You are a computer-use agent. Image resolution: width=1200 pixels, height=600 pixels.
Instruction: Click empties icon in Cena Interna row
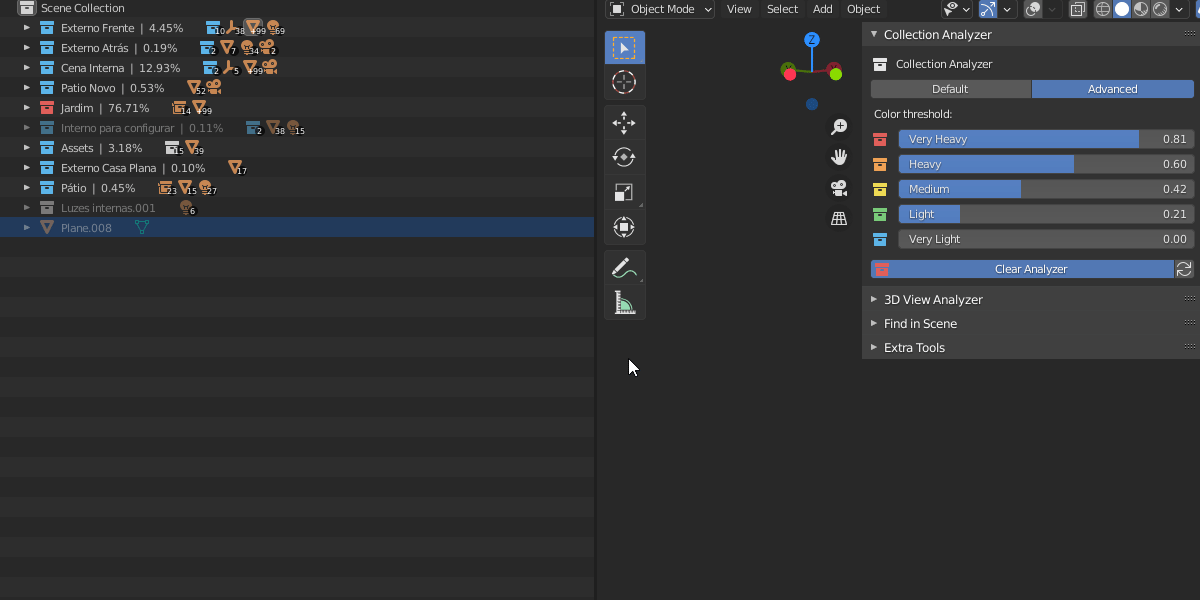(x=231, y=68)
